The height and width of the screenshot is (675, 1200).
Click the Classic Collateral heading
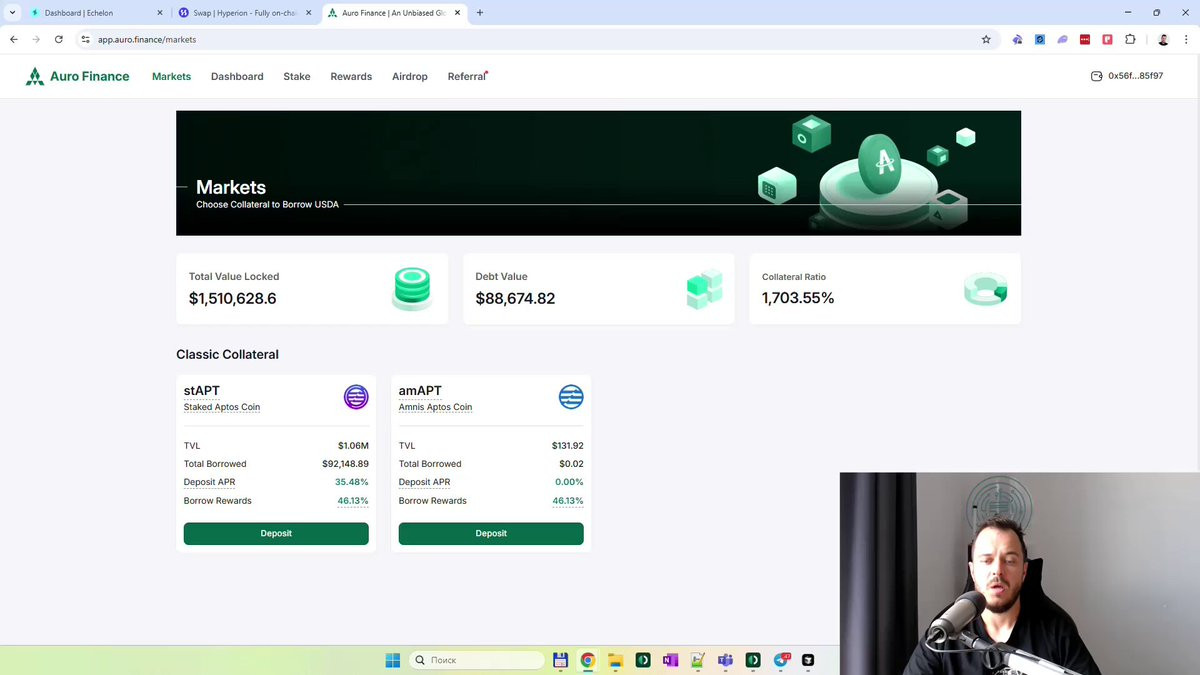coord(227,354)
